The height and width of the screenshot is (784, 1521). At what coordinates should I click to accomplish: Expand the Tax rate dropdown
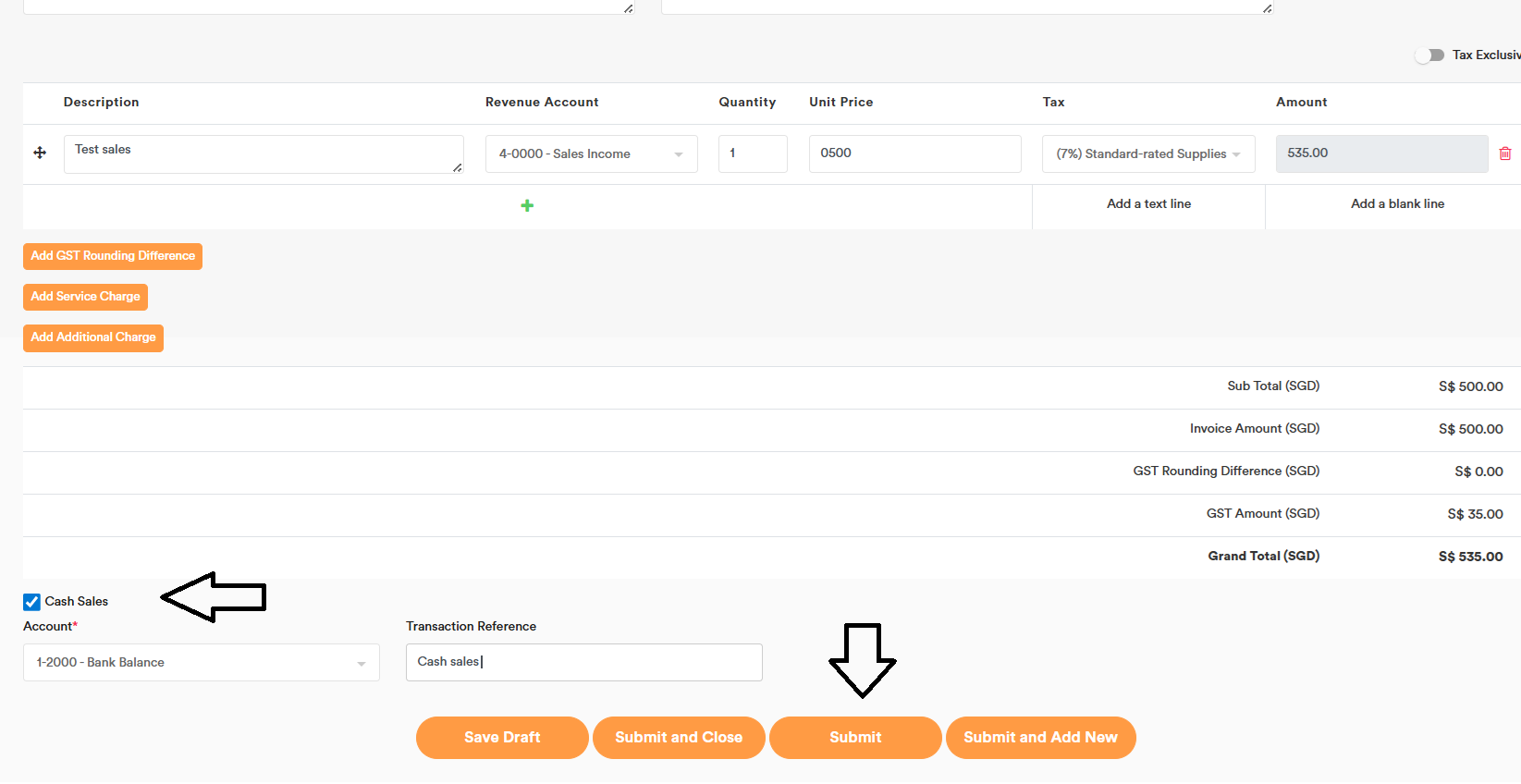click(x=1147, y=154)
